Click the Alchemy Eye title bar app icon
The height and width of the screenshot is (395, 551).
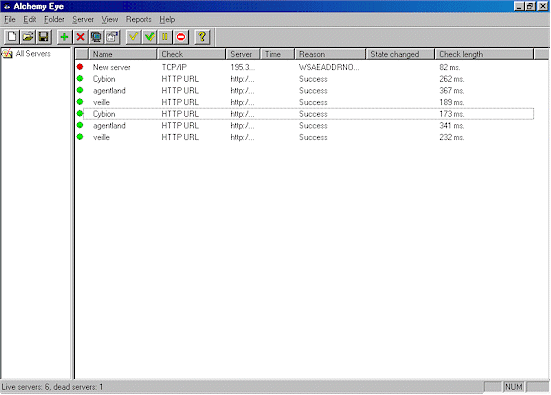[x=7, y=6]
